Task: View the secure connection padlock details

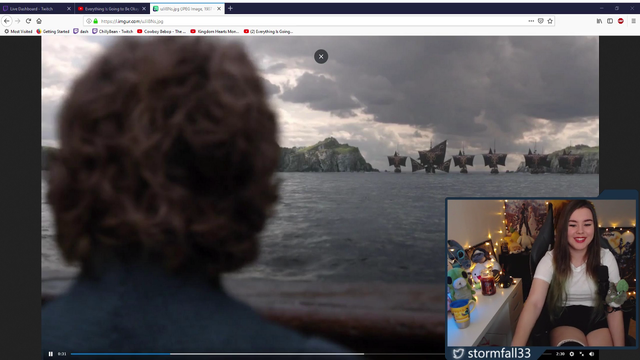Action: click(96, 21)
